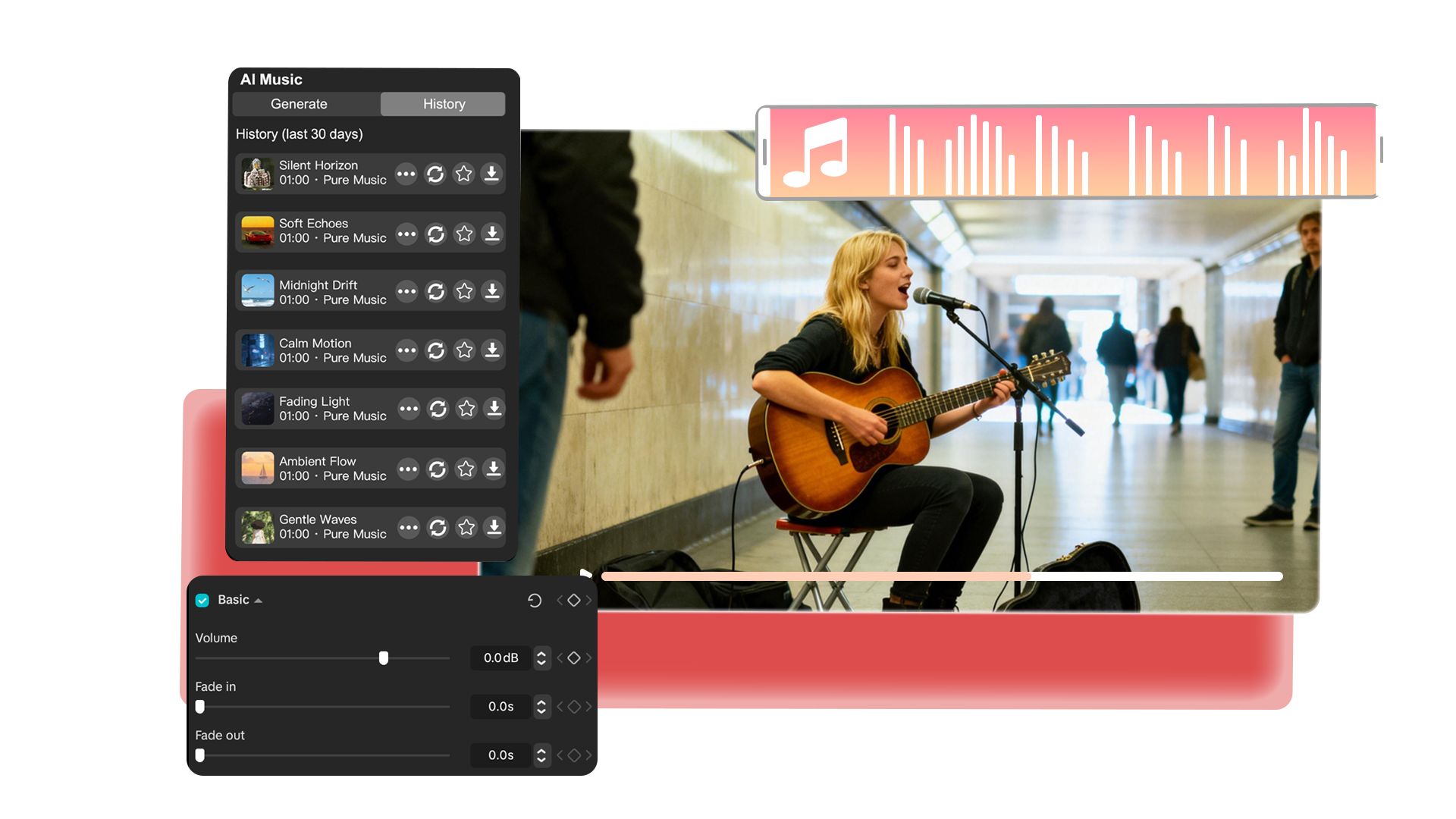Add a keyframe for Fade out
The width and height of the screenshot is (1456, 819).
(574, 755)
